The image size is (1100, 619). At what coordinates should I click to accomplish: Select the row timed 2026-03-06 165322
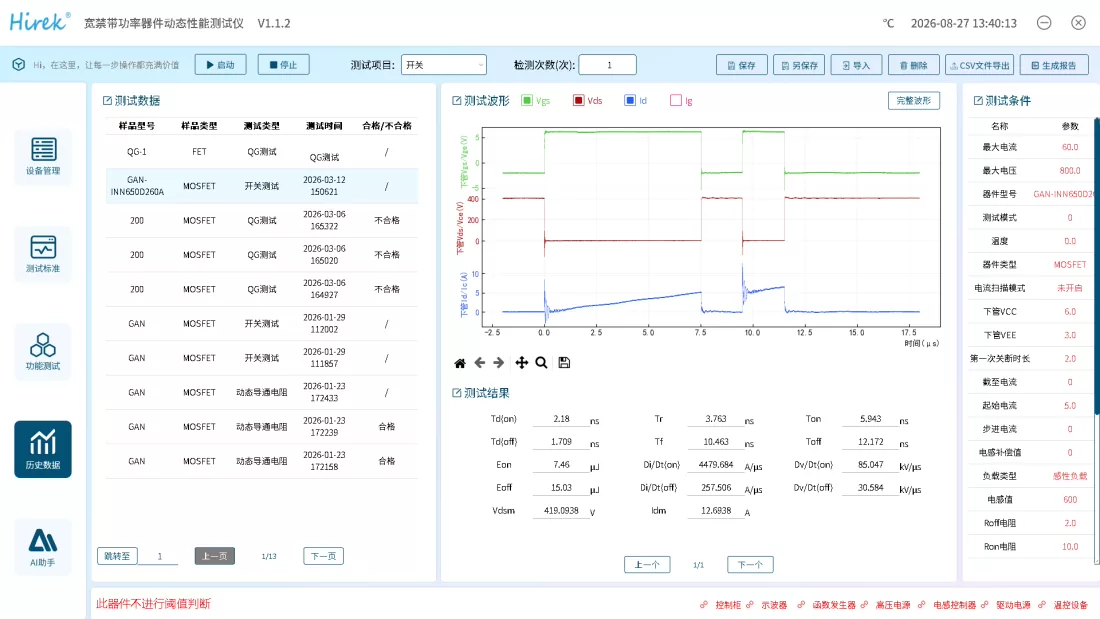262,220
